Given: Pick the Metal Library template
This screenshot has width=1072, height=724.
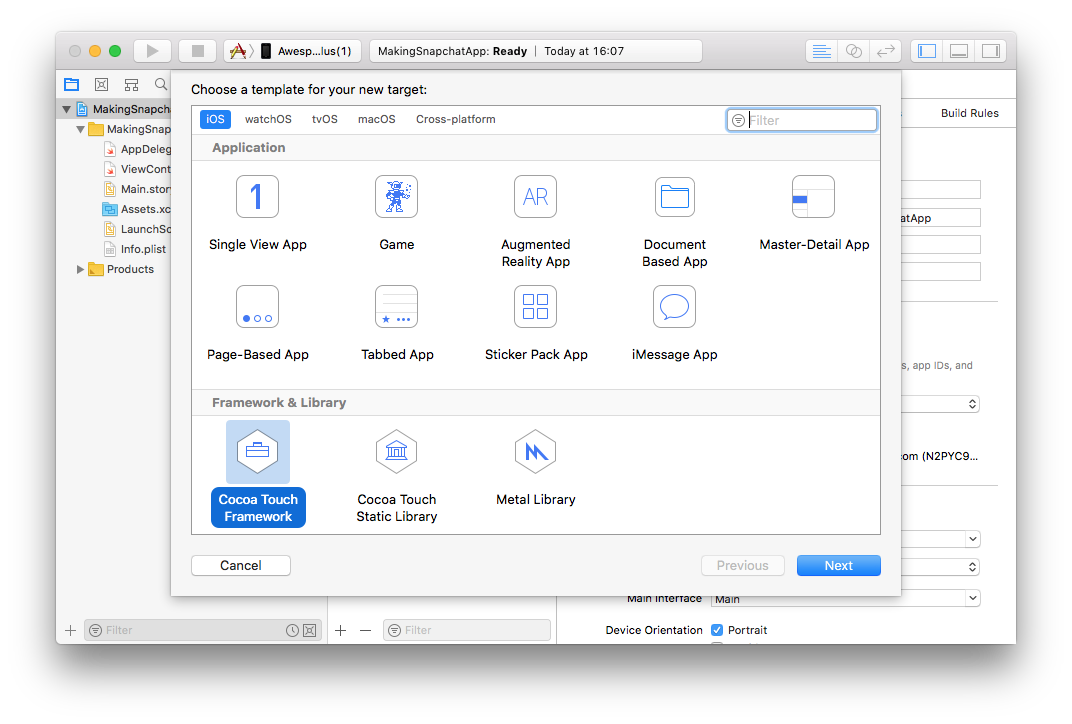Looking at the screenshot, I should [535, 468].
